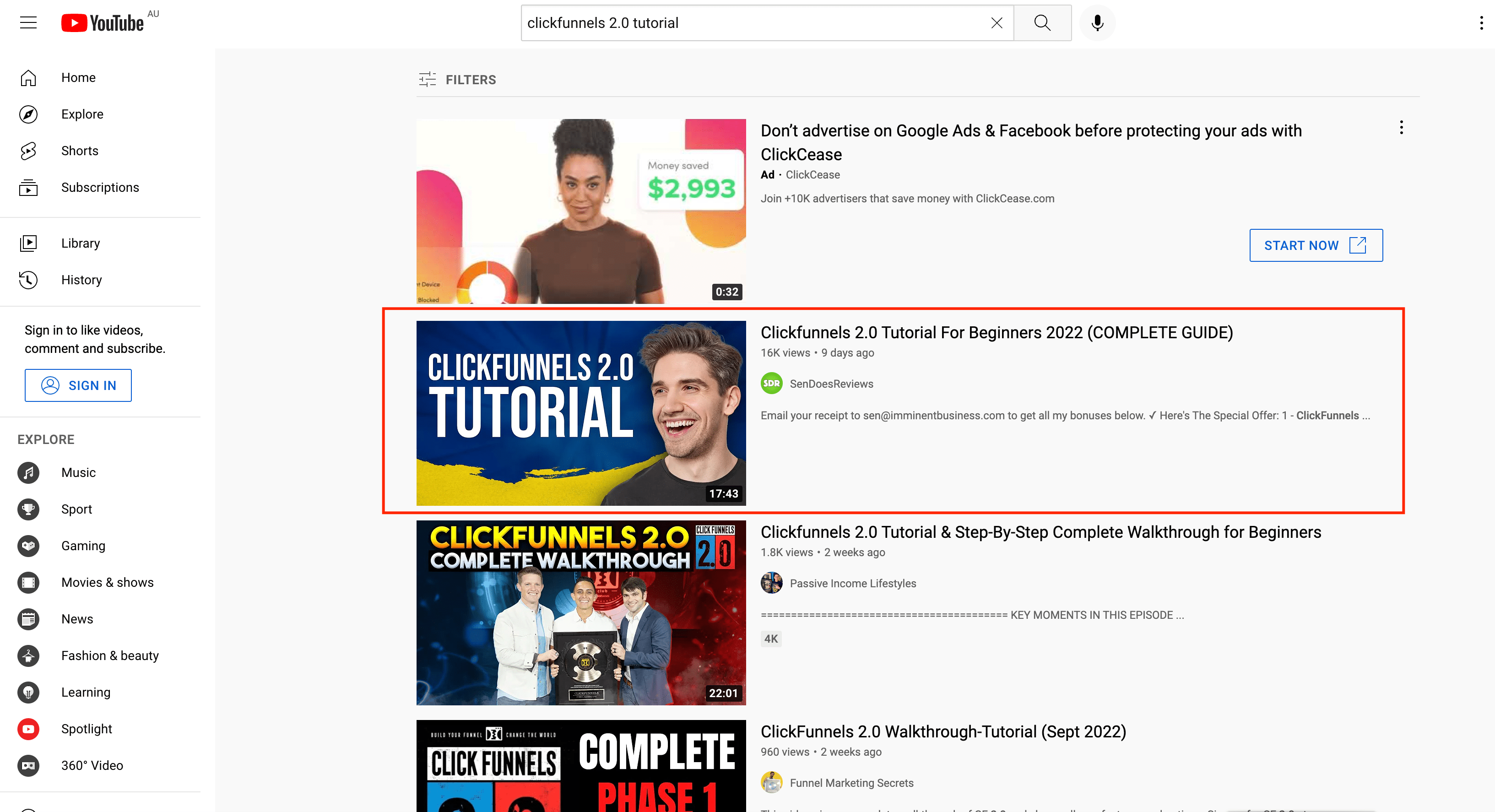
Task: Click the Music explore icon
Action: pos(28,472)
